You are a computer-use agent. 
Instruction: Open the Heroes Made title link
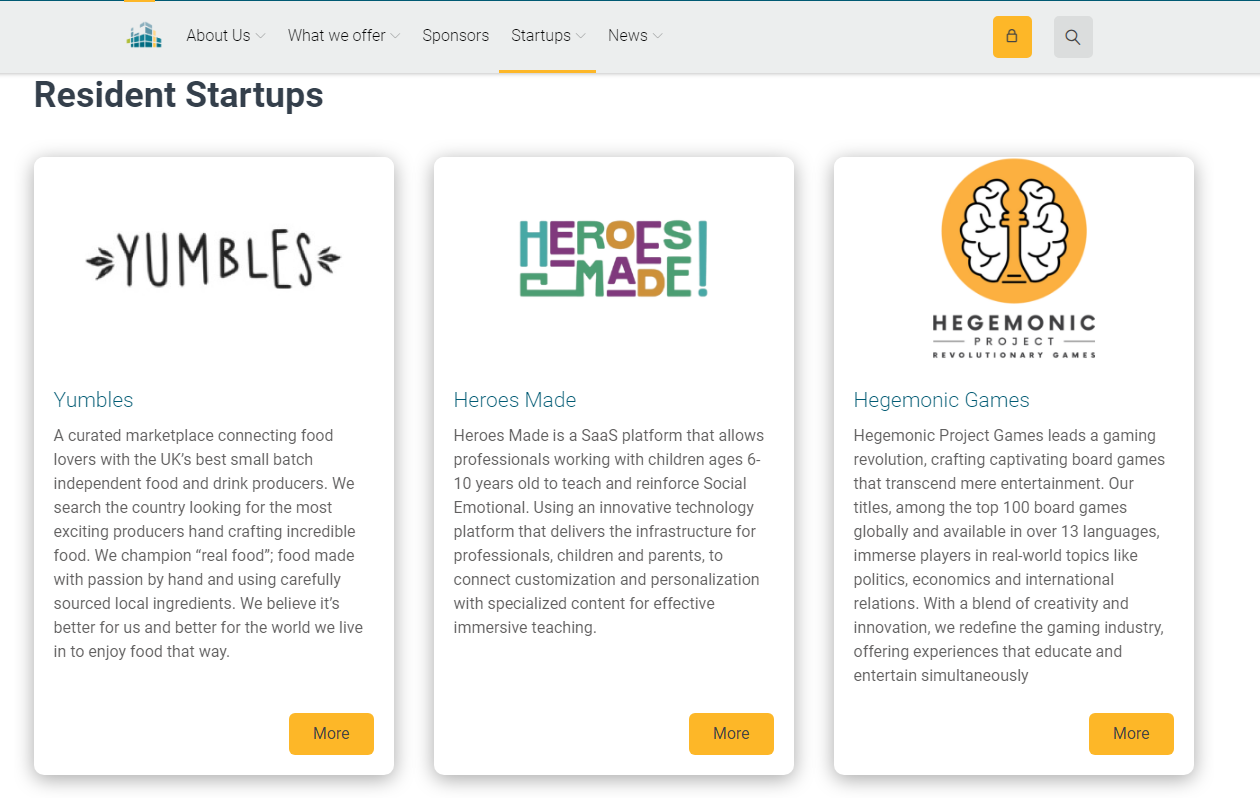(x=515, y=400)
